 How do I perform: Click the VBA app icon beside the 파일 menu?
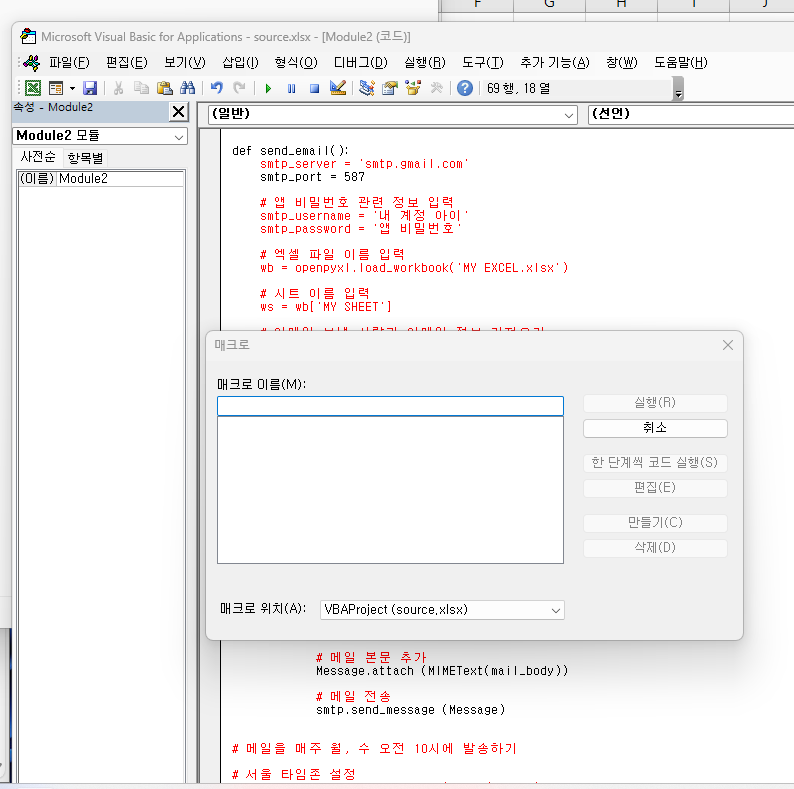[x=31, y=63]
